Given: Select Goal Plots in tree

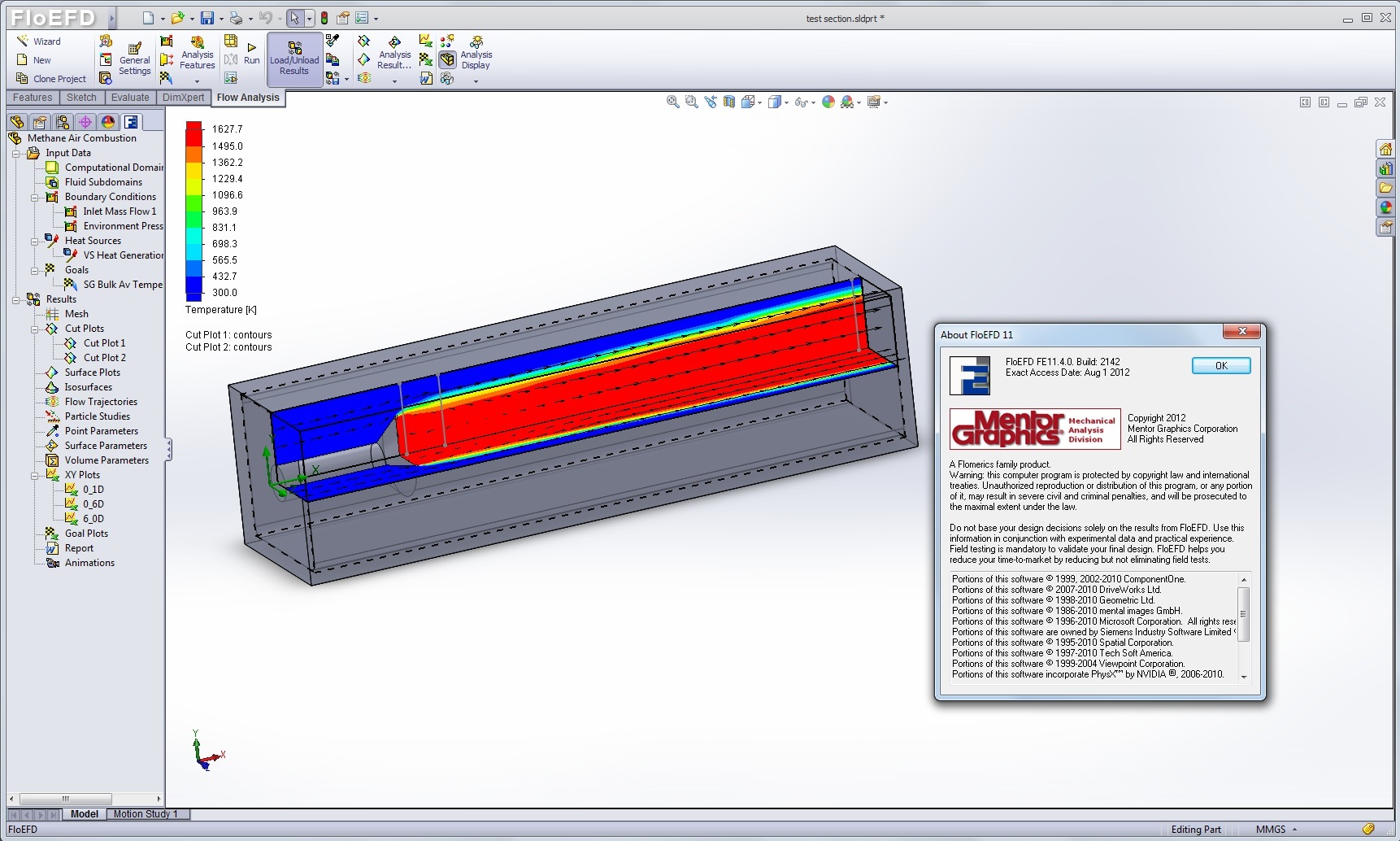Looking at the screenshot, I should [77, 534].
